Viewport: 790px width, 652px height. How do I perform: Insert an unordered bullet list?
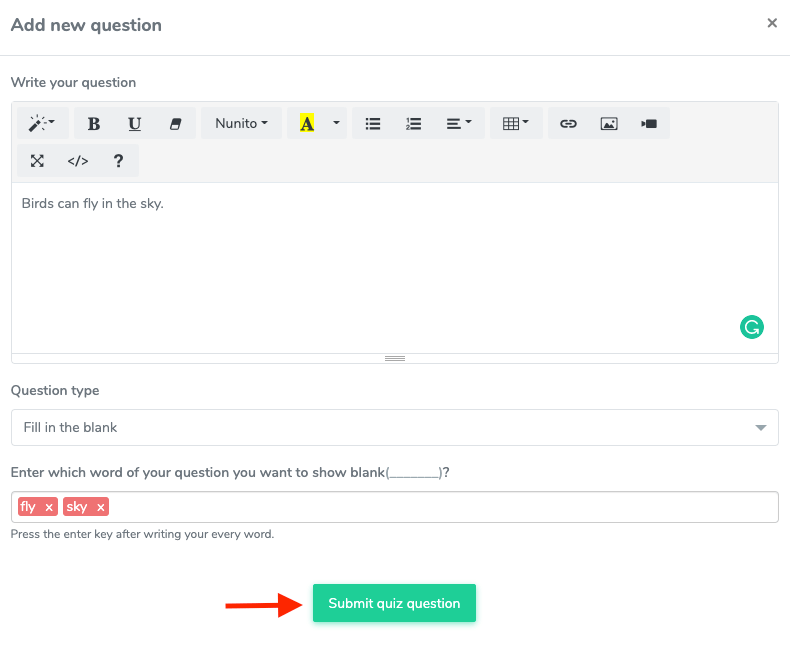(373, 124)
